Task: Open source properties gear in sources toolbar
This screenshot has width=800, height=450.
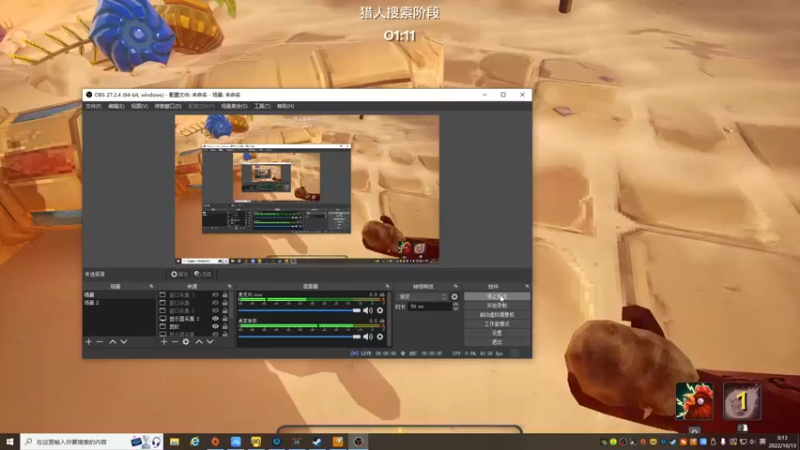Action: tap(186, 341)
